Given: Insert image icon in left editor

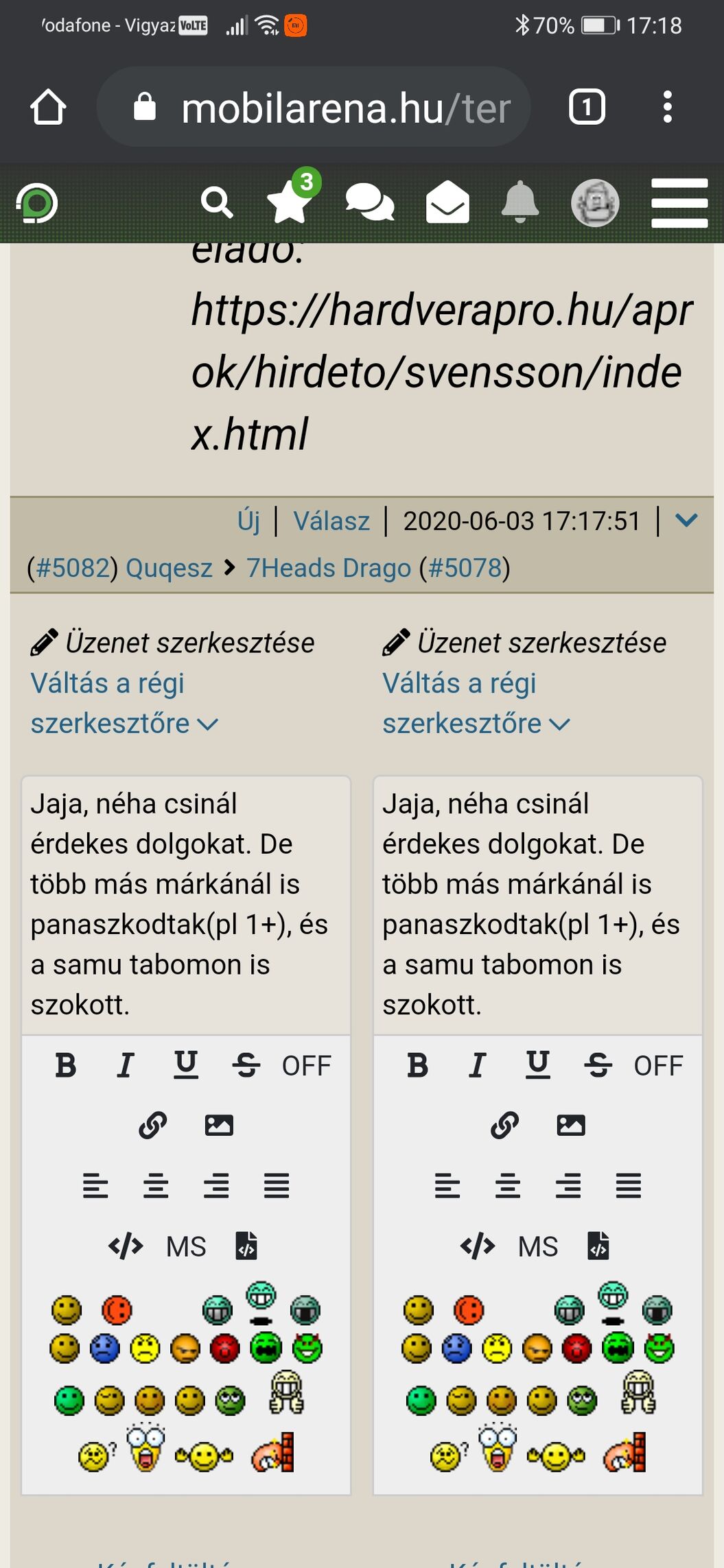Looking at the screenshot, I should coord(219,1126).
